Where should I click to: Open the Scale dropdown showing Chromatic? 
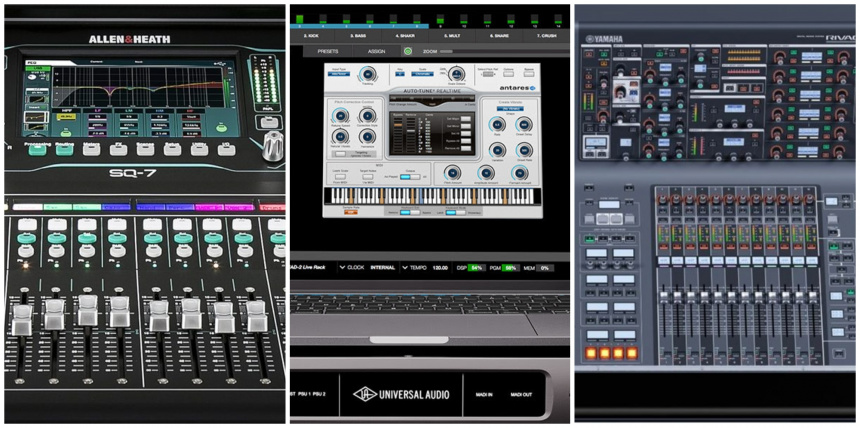[x=422, y=74]
